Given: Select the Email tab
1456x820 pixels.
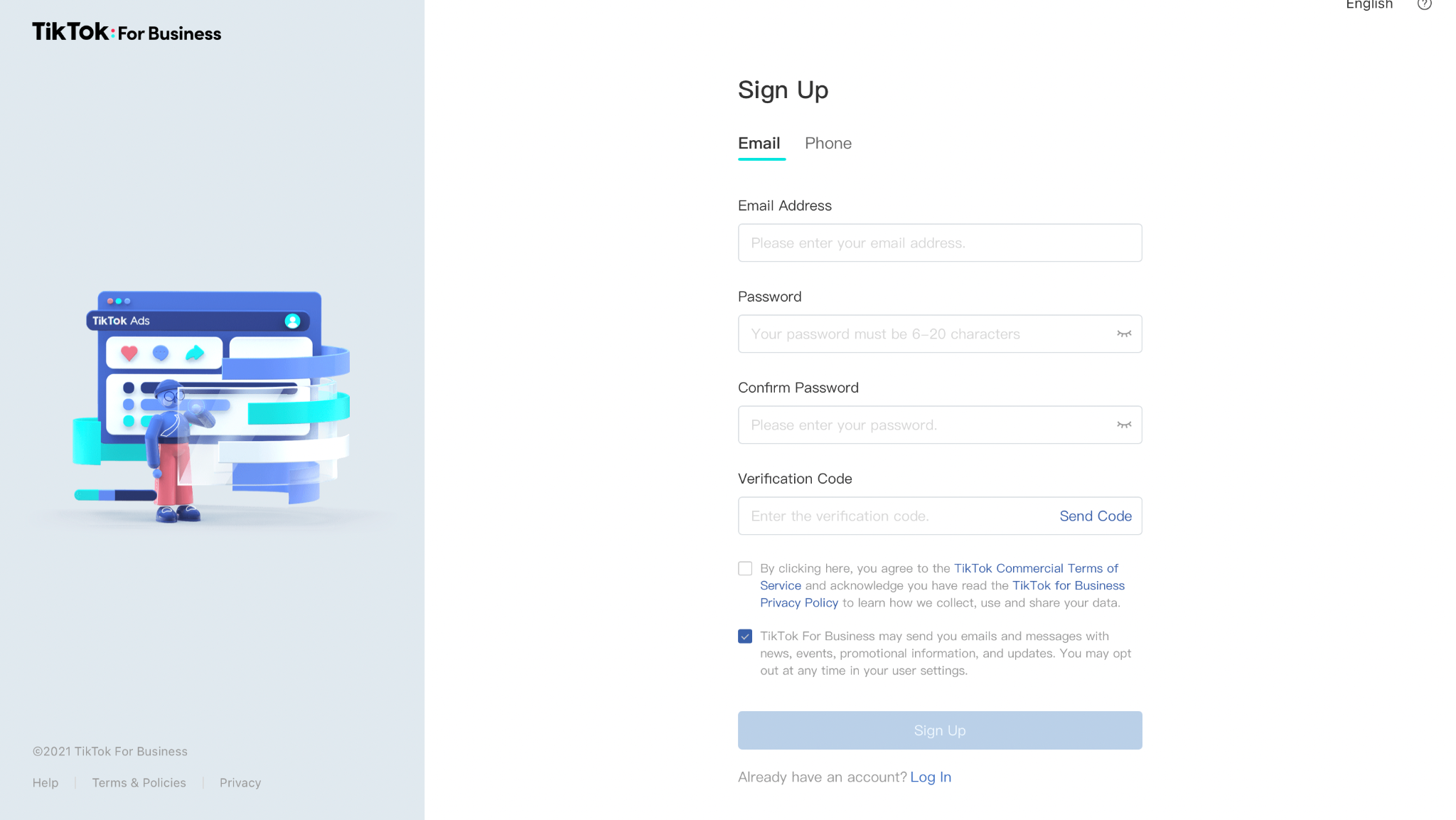Looking at the screenshot, I should pyautogui.click(x=759, y=143).
